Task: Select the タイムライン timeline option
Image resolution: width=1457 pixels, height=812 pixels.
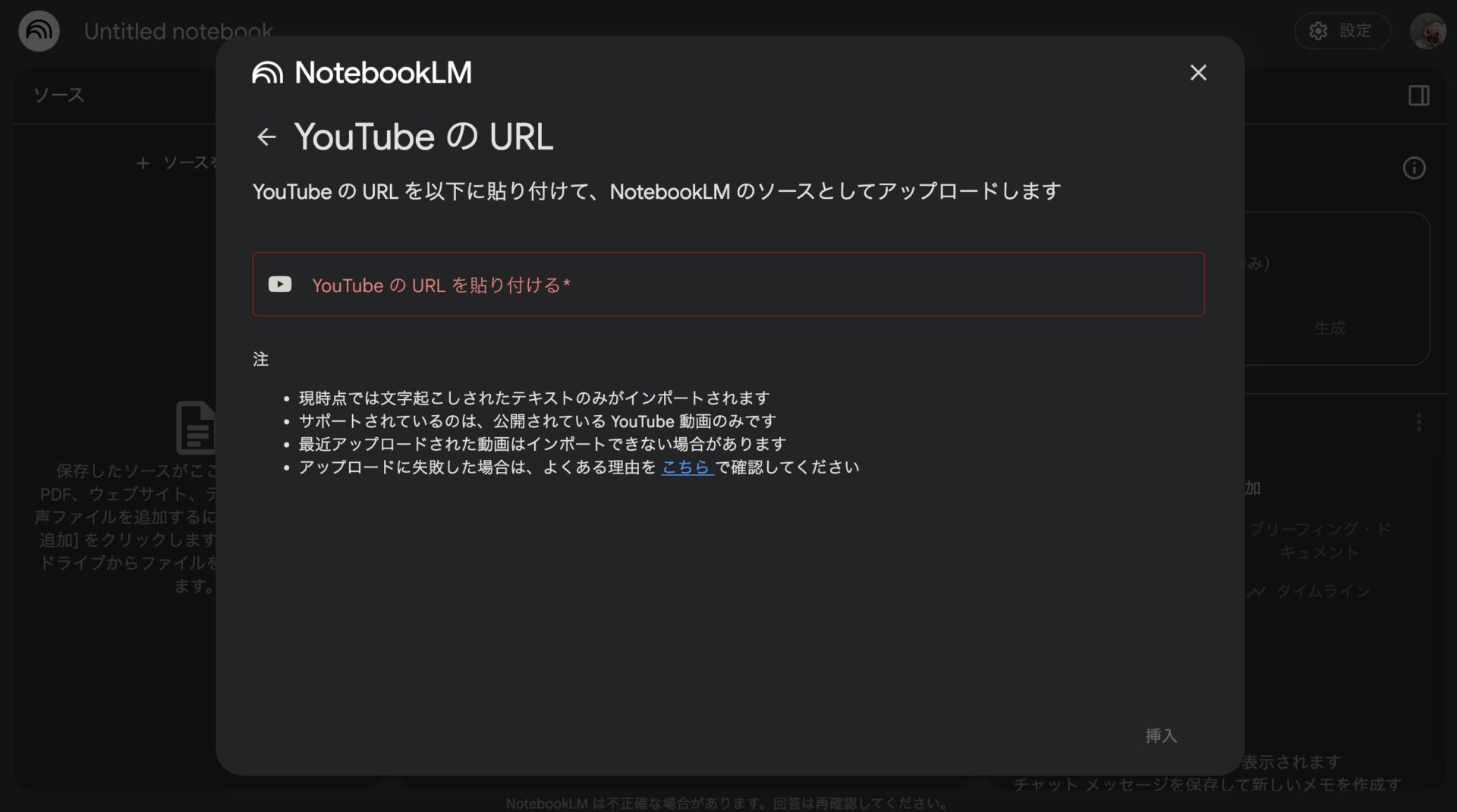Action: click(x=1310, y=591)
